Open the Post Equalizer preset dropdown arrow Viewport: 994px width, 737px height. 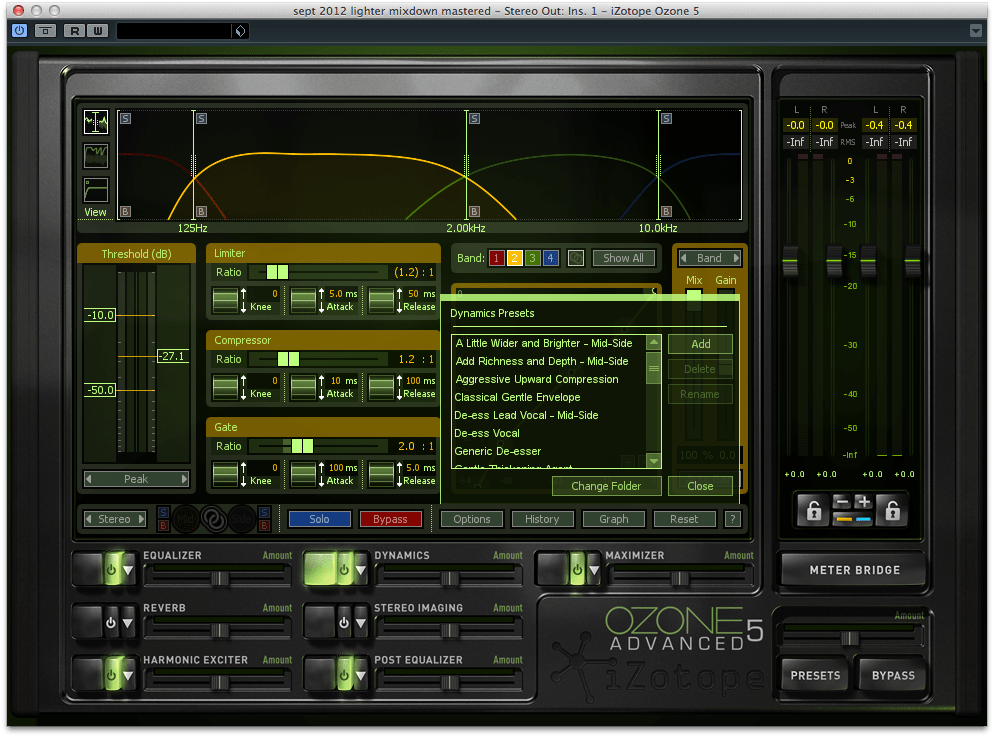(x=361, y=675)
